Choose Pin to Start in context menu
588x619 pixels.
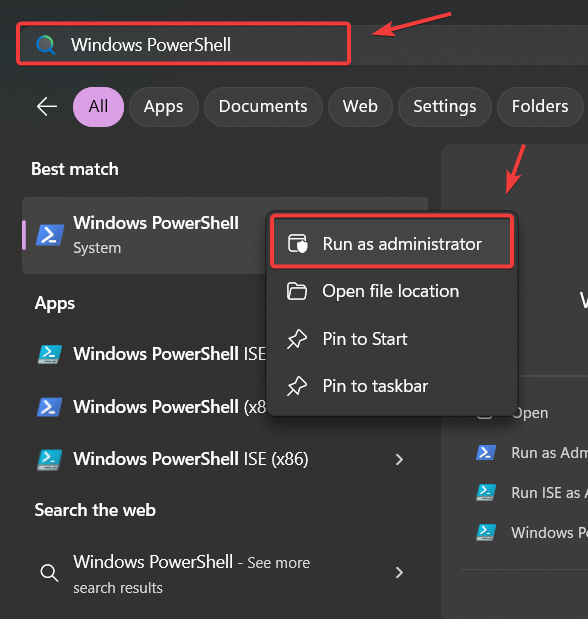(392, 339)
